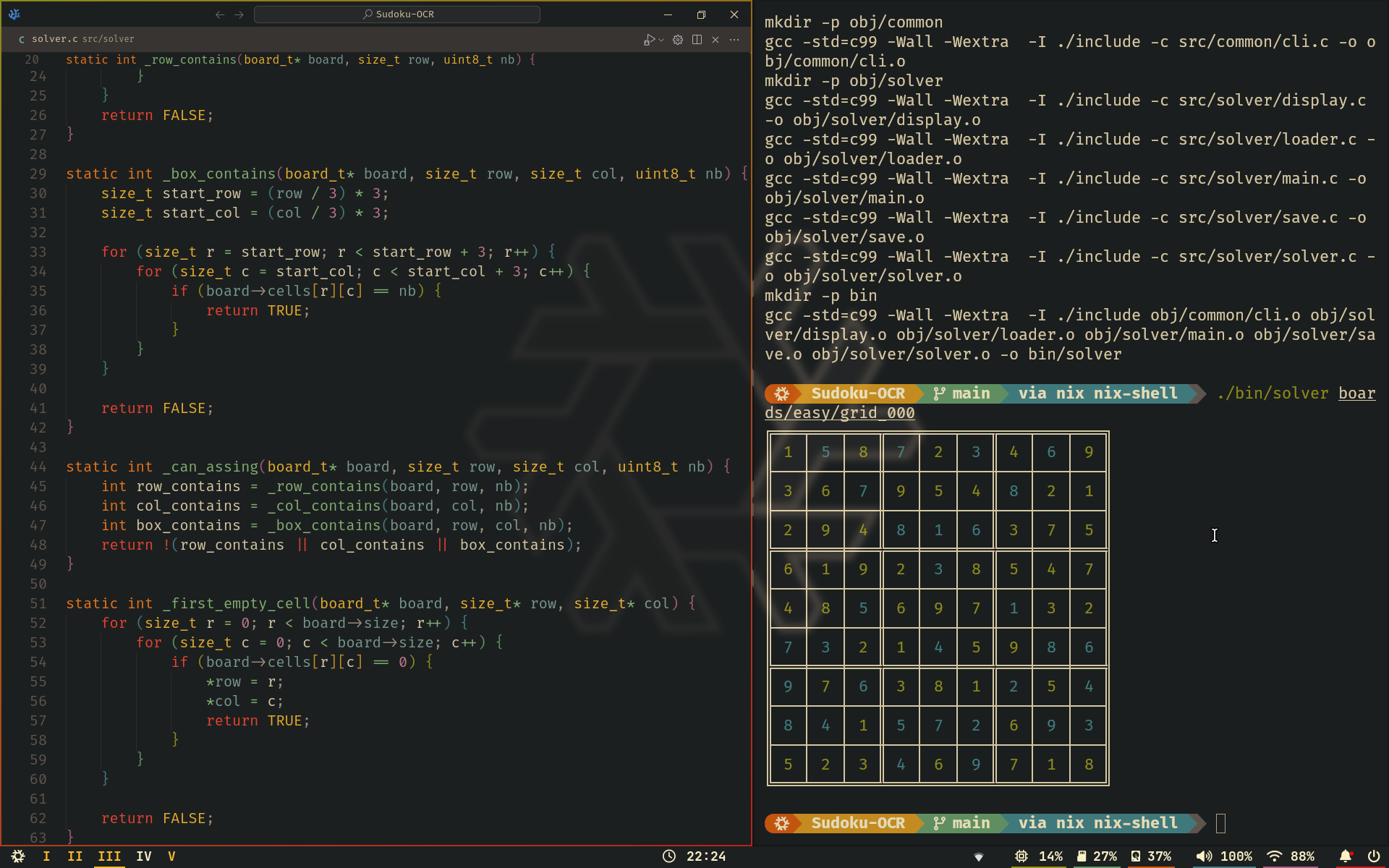Click the power icon in status bar

[x=1373, y=856]
